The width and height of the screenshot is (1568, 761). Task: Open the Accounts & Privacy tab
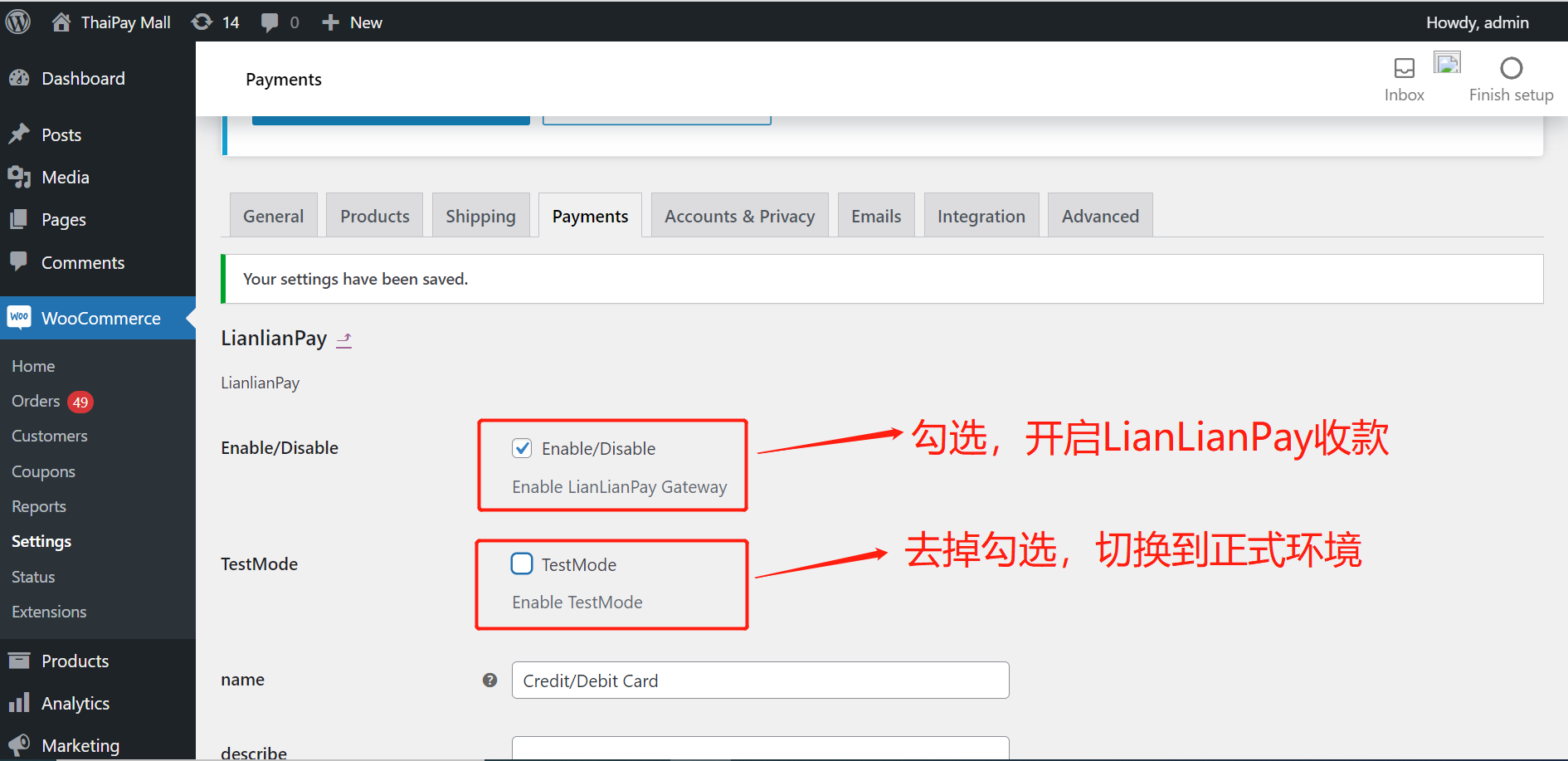(x=740, y=216)
